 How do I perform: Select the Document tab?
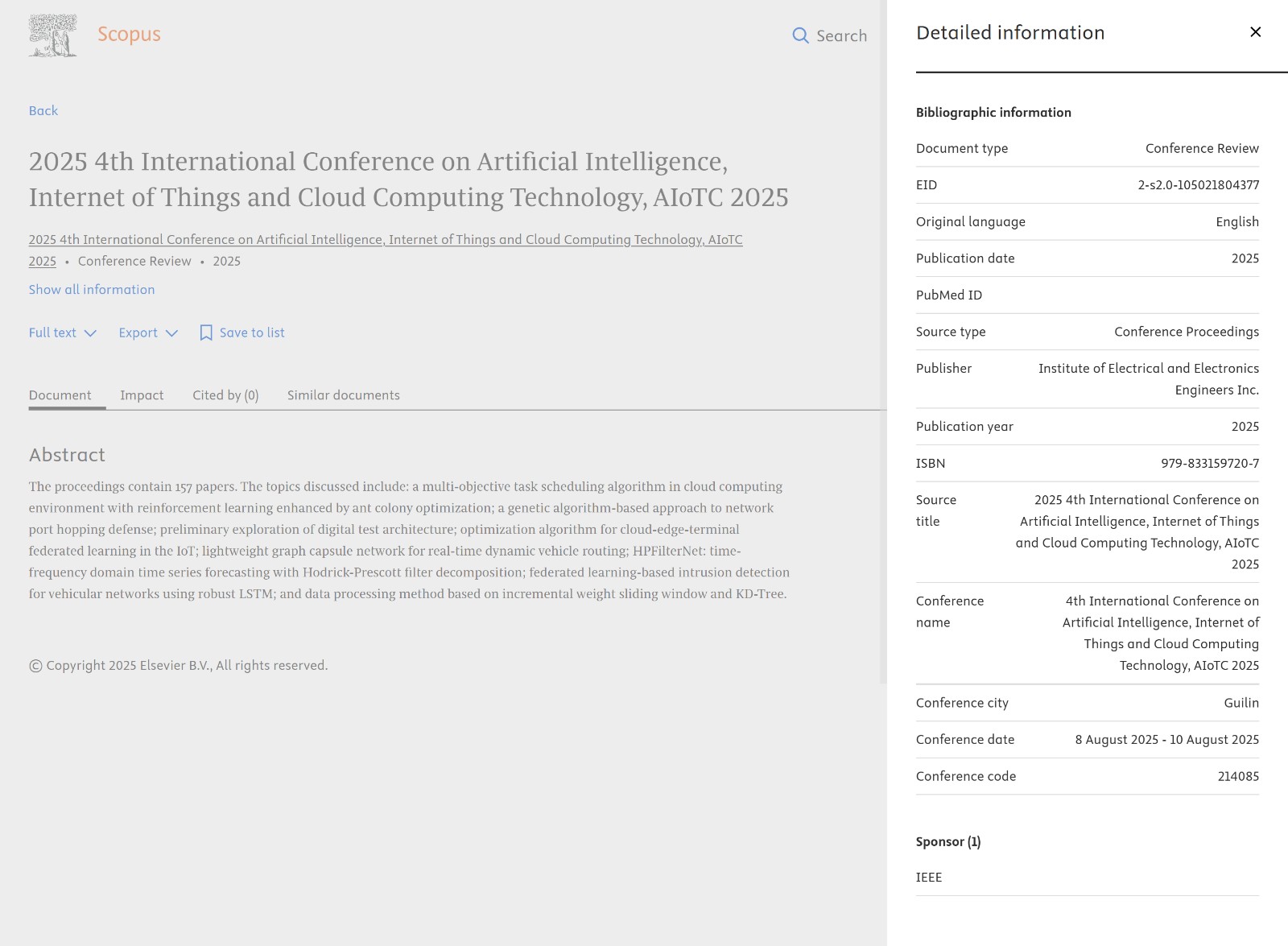[x=60, y=395]
